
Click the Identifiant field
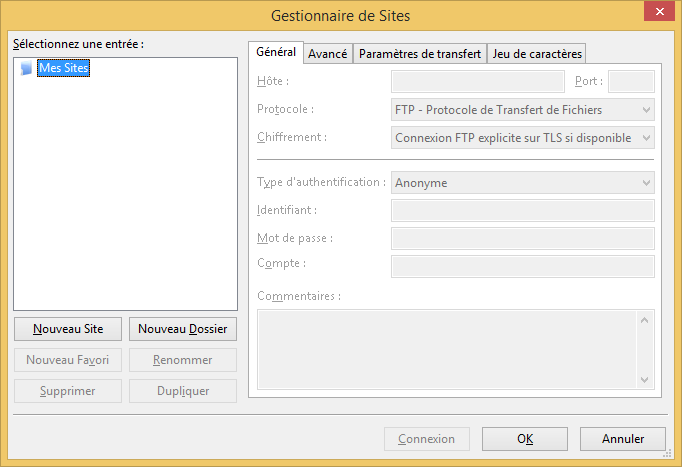[x=522, y=210]
